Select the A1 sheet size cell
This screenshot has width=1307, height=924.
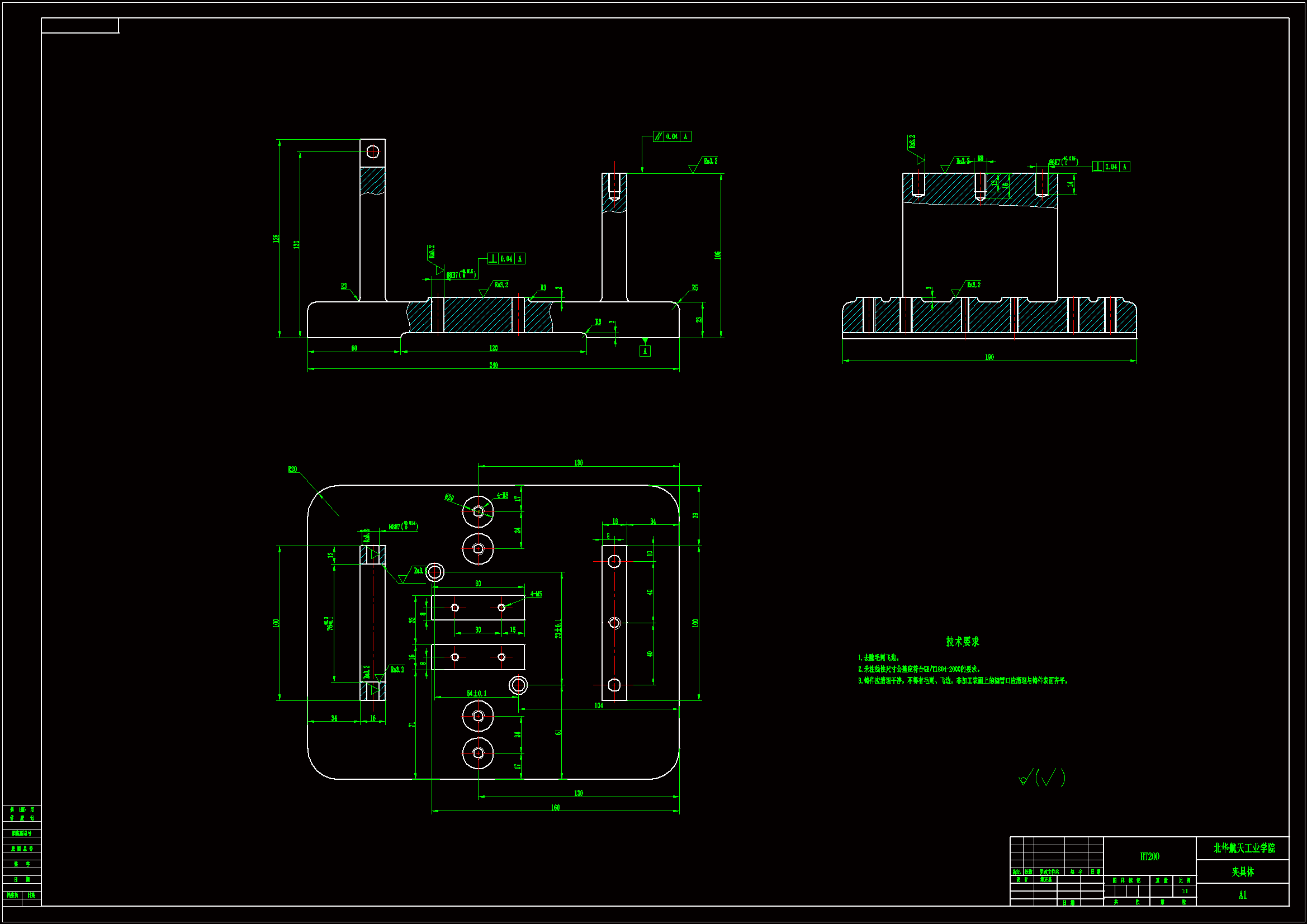click(1242, 895)
